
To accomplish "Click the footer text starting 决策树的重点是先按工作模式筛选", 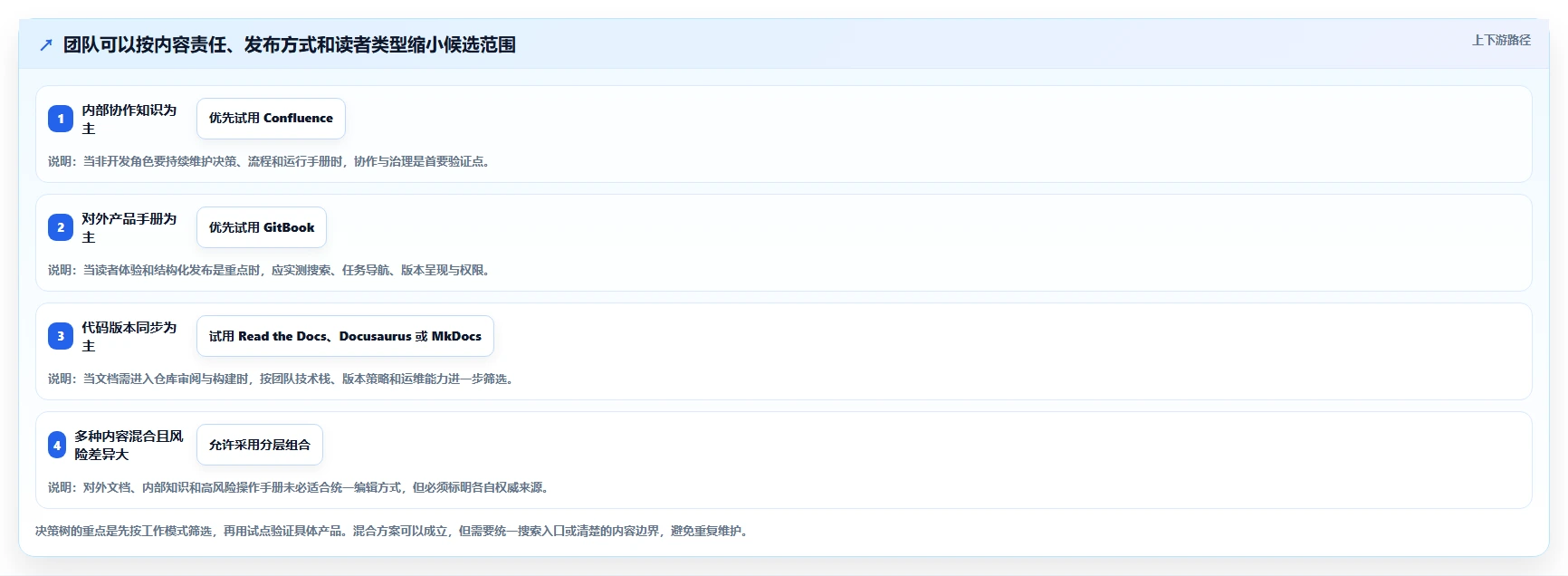I will tap(394, 531).
